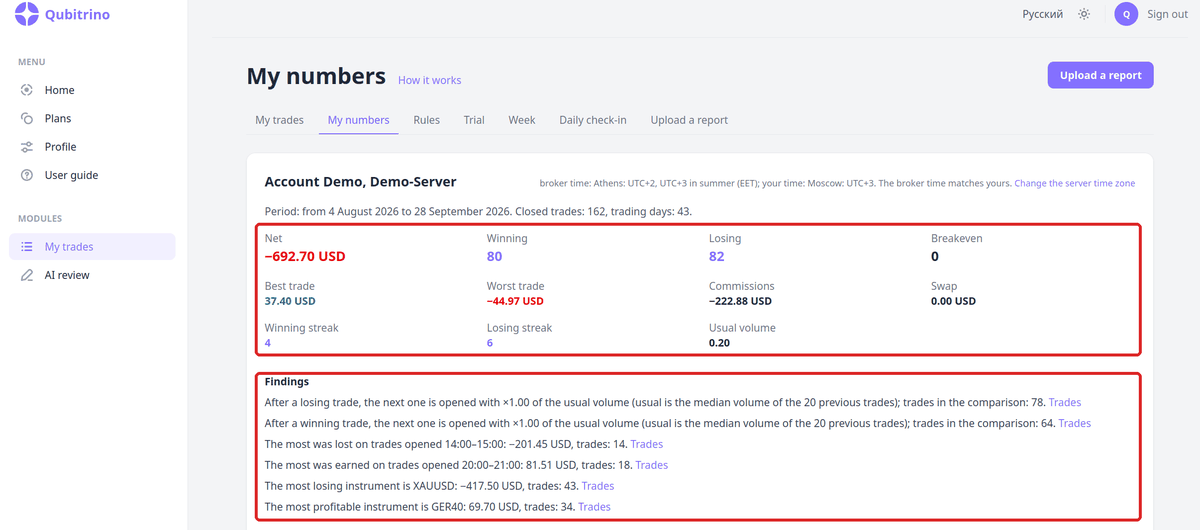Viewport: 1200px width, 530px height.
Task: Click the My numbers page title
Action: tap(316, 76)
